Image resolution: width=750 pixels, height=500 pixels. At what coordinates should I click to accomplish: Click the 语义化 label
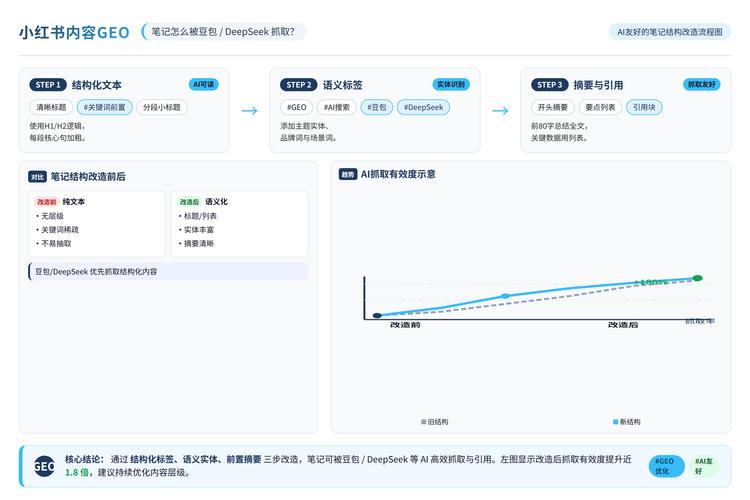pos(216,202)
